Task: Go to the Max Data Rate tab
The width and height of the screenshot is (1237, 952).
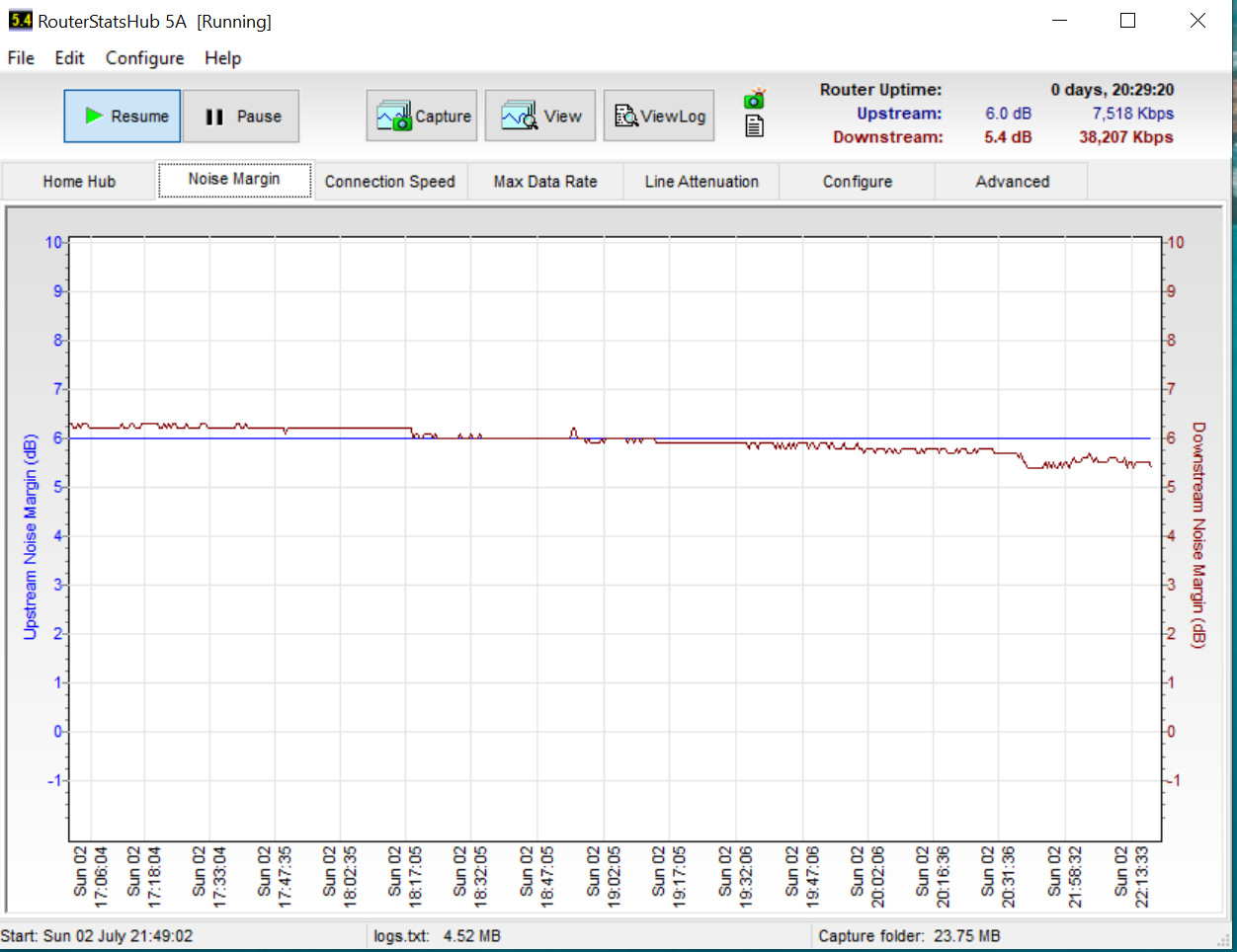Action: click(x=545, y=182)
